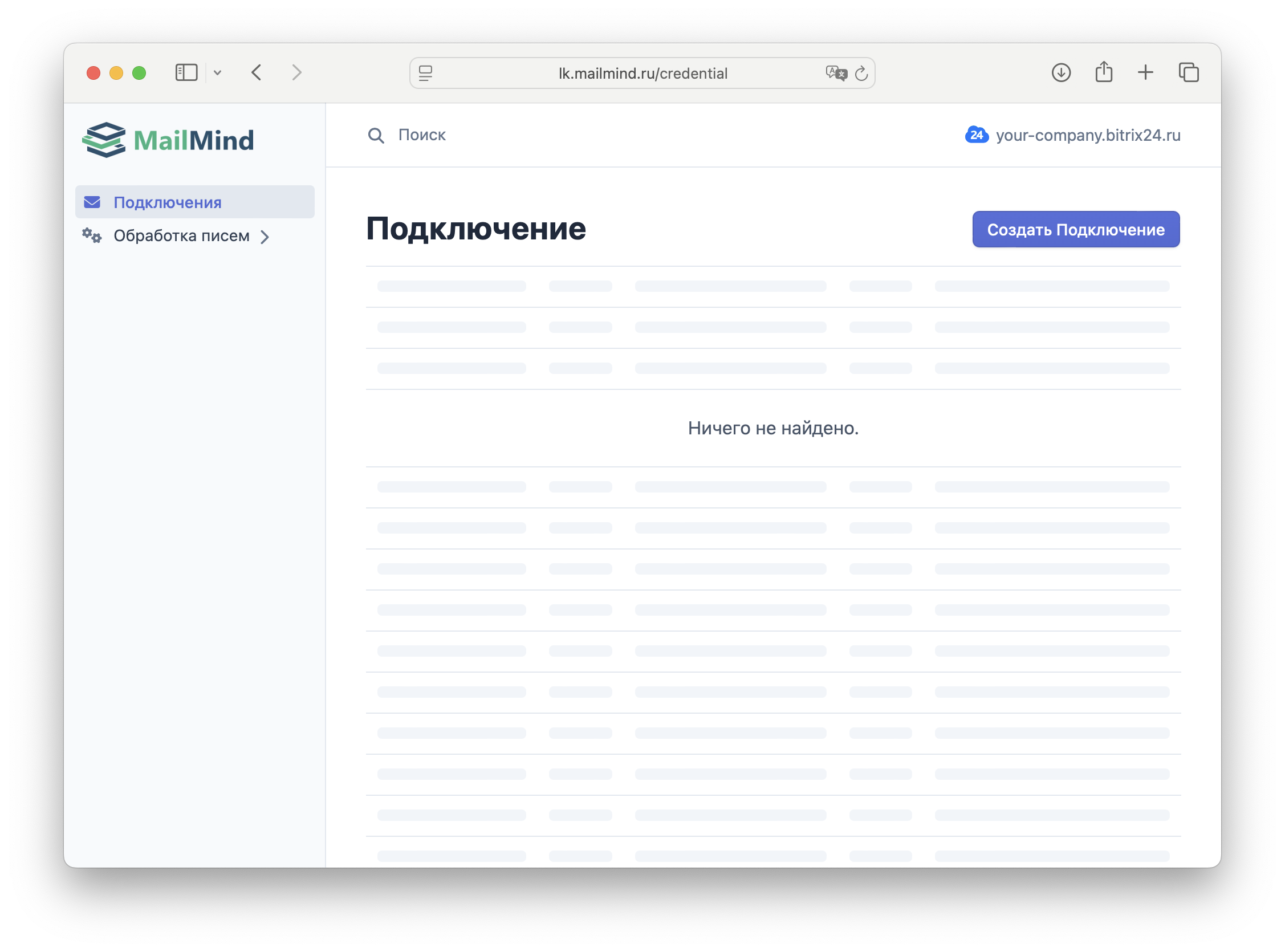Viewport: 1285px width, 952px height.
Task: Open the Обработка писем sidebar item
Action: (181, 235)
